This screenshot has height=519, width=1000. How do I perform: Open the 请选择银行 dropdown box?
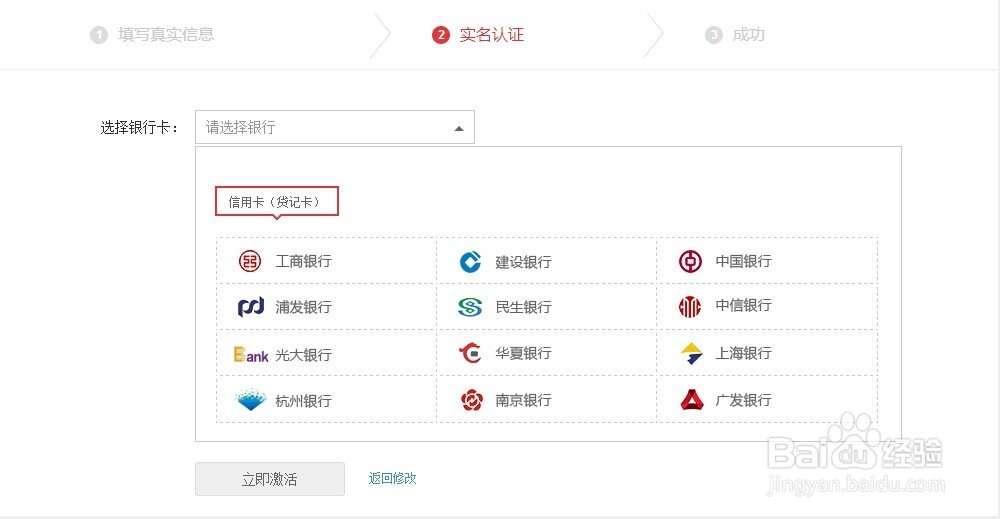pos(335,127)
